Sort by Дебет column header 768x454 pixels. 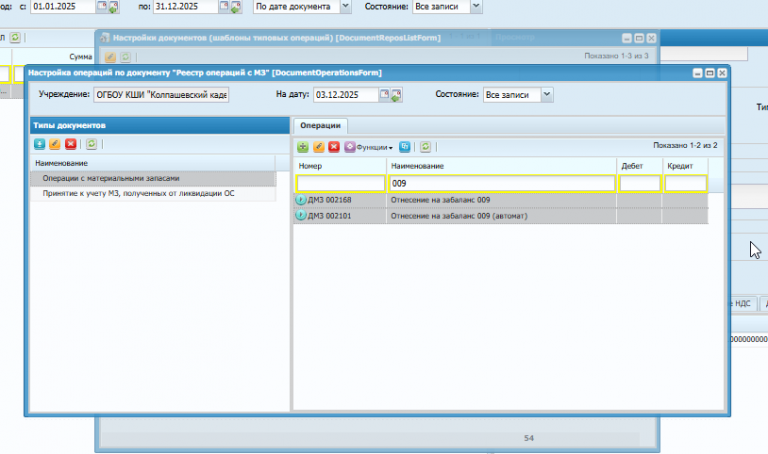point(640,166)
